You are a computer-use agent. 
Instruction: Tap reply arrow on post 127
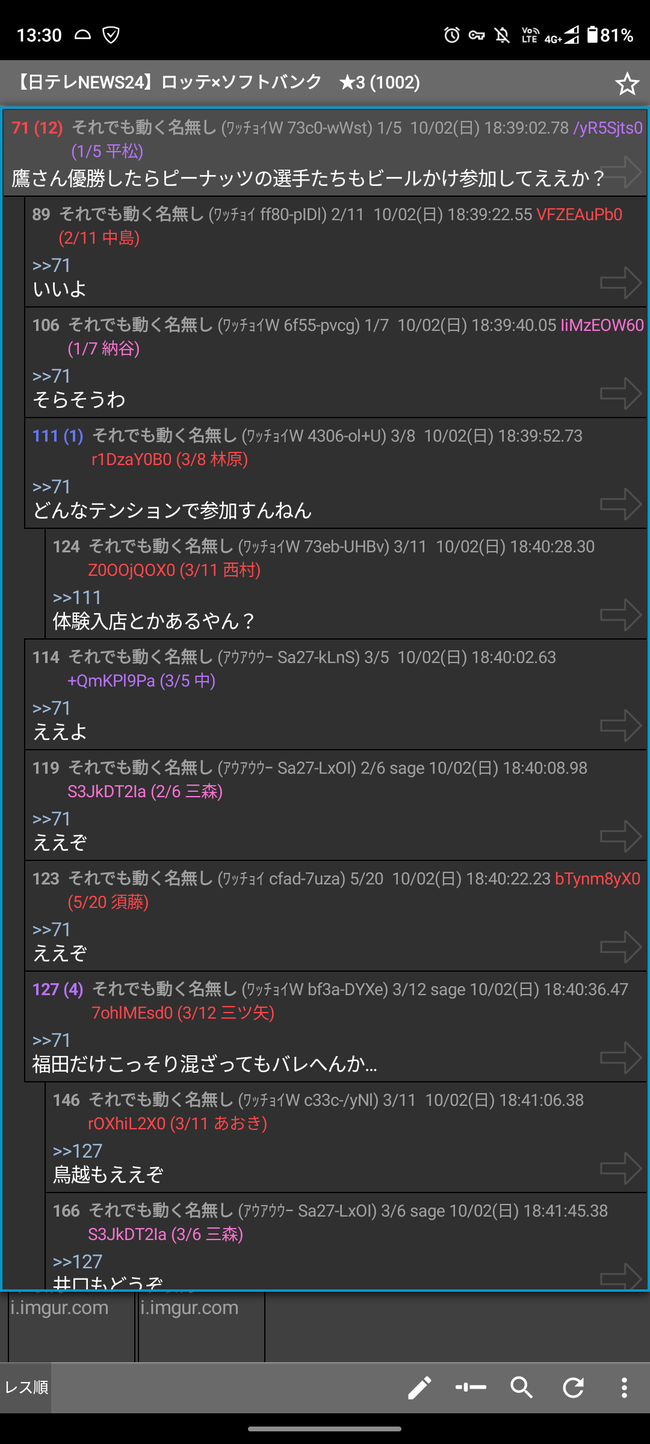(620, 1058)
